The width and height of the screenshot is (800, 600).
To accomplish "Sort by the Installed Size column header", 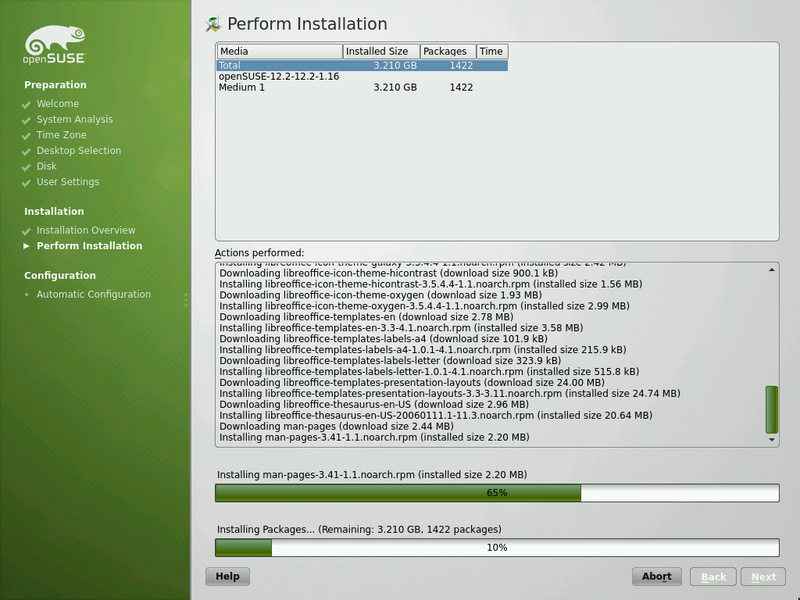I will tap(381, 52).
